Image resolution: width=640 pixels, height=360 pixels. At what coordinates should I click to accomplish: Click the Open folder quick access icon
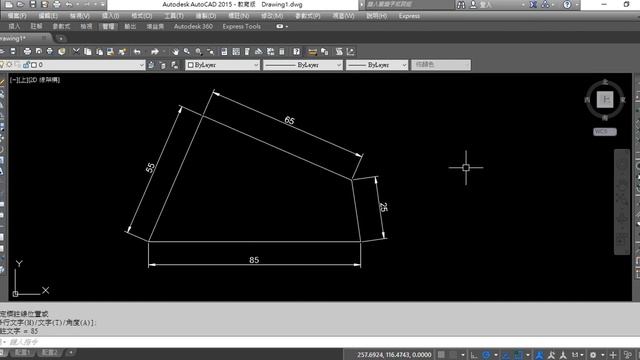coord(20,4)
